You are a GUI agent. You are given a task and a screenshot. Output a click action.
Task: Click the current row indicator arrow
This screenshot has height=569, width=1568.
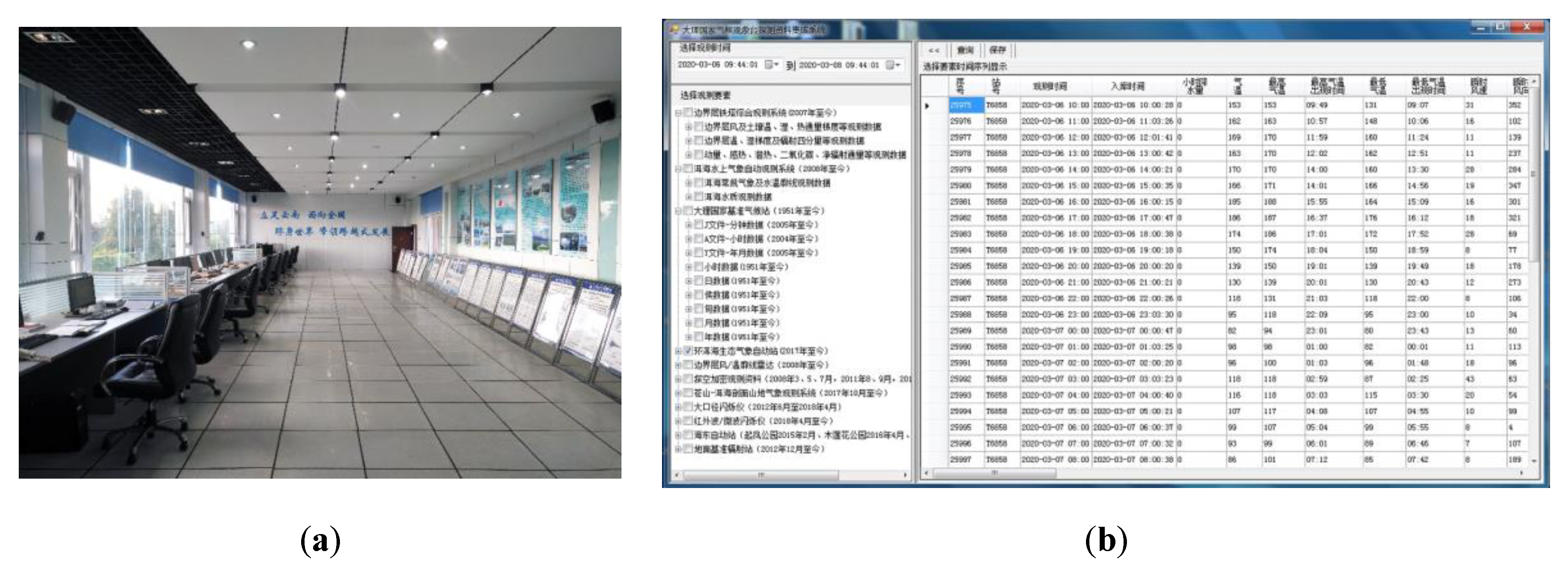(927, 106)
